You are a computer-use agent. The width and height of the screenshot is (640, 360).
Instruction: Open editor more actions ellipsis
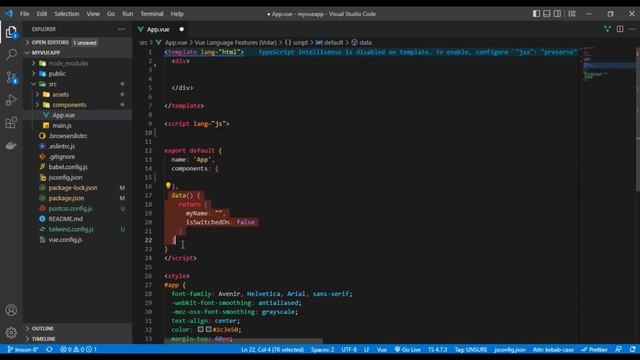coord(632,29)
